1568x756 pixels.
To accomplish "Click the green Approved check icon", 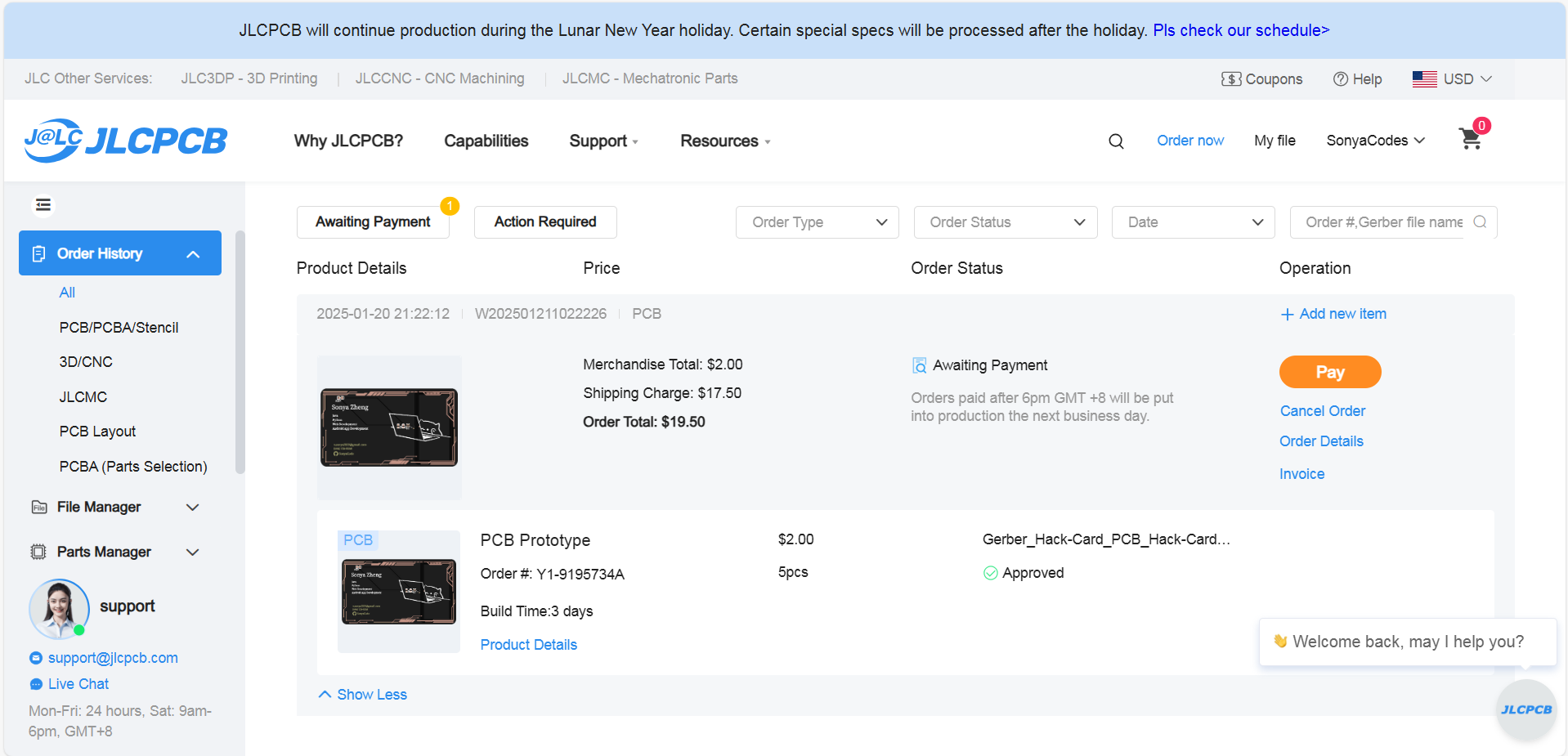I will tap(990, 573).
